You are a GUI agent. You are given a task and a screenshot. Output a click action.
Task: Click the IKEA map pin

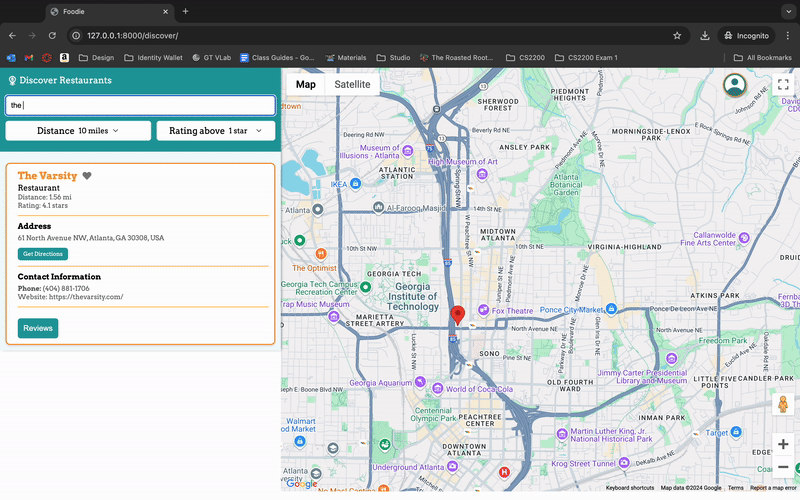[x=356, y=183]
